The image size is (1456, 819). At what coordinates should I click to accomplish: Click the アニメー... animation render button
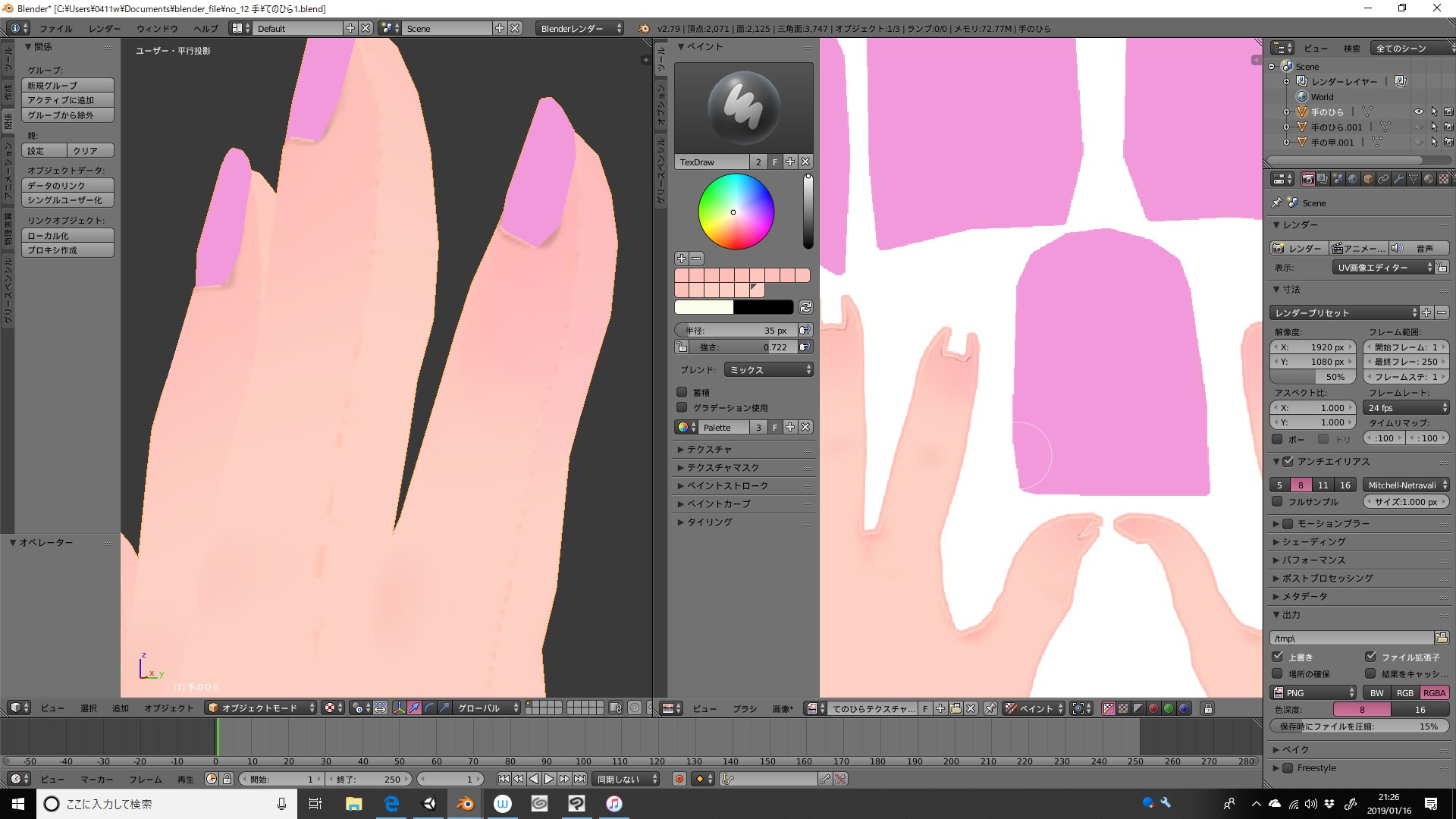tap(1358, 248)
